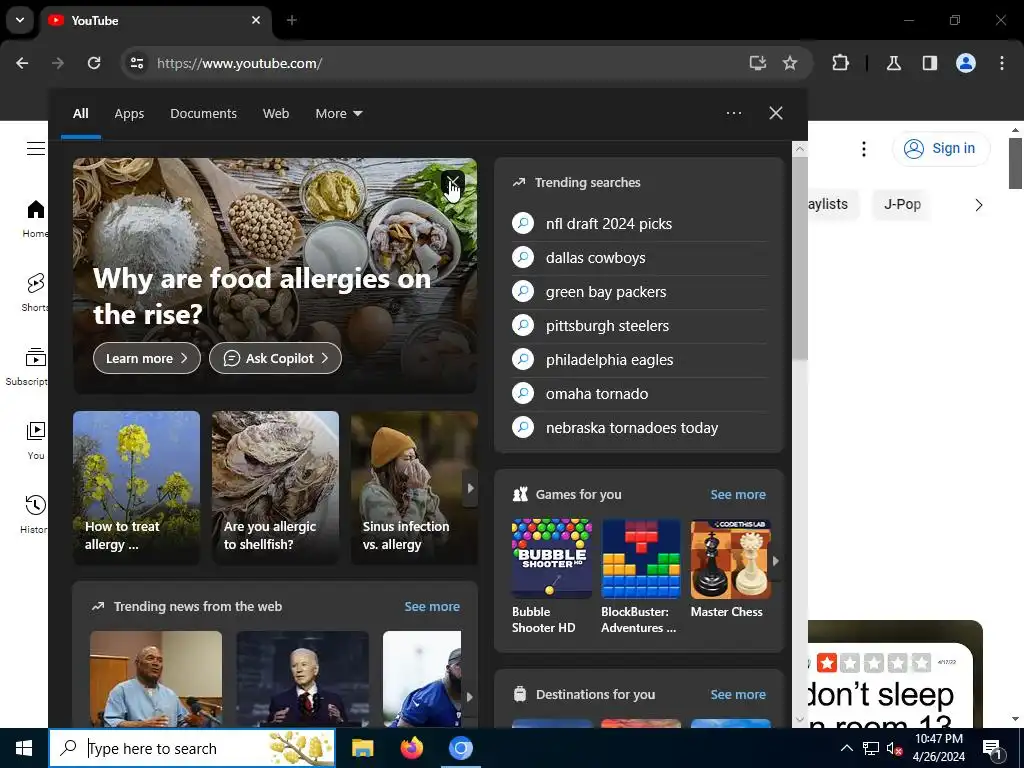Open the Extensions puzzle icon
Viewport: 1024px width, 768px height.
tap(840, 63)
